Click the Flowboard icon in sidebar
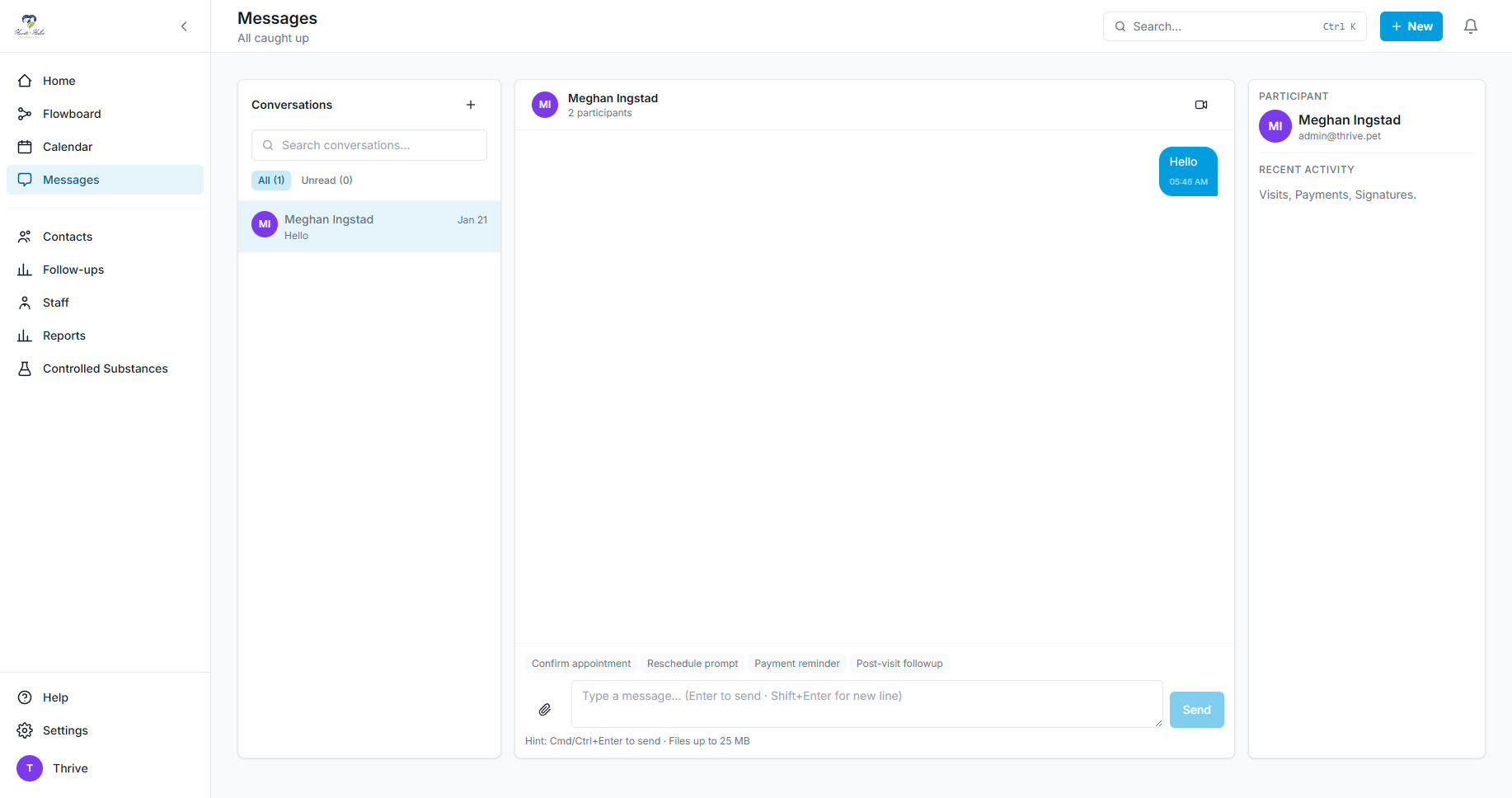1512x798 pixels. pos(25,114)
